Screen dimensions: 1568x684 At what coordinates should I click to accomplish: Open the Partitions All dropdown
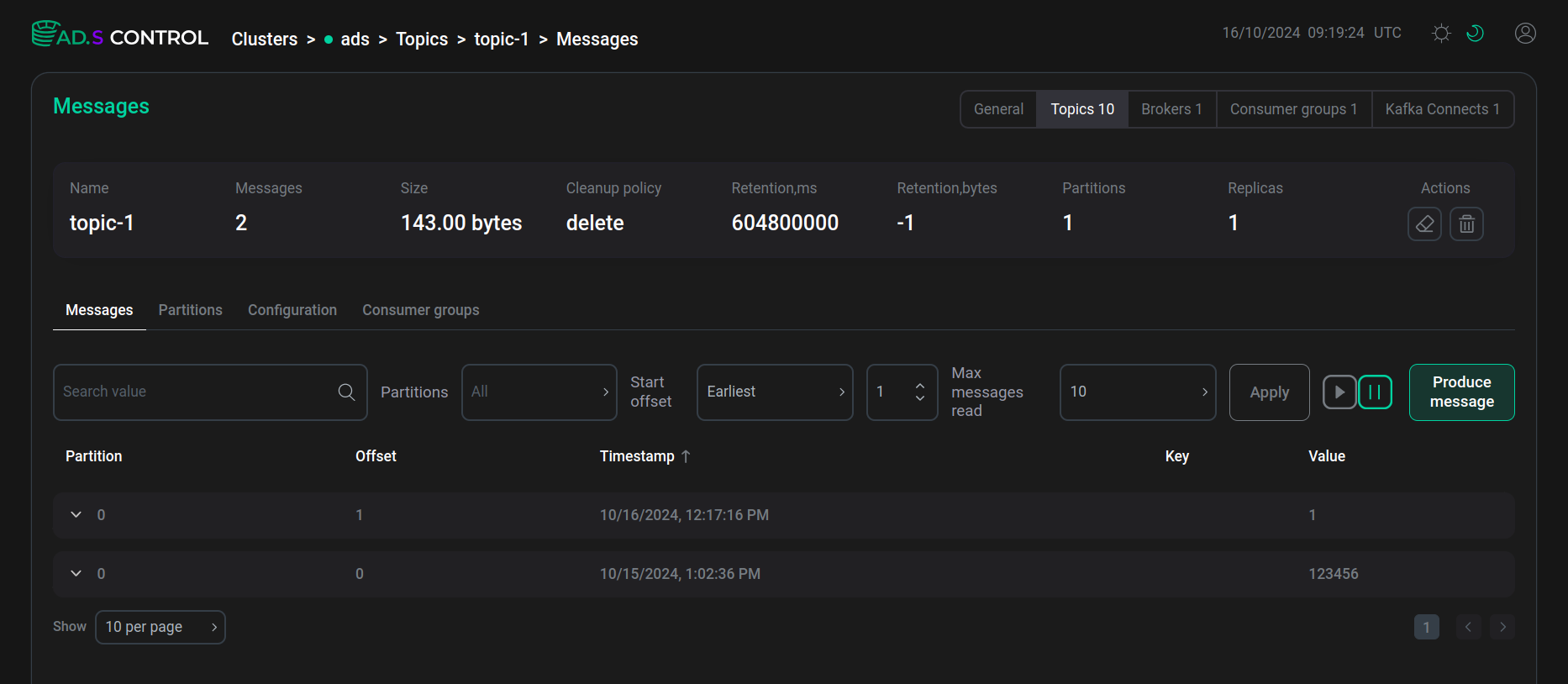[x=539, y=392]
